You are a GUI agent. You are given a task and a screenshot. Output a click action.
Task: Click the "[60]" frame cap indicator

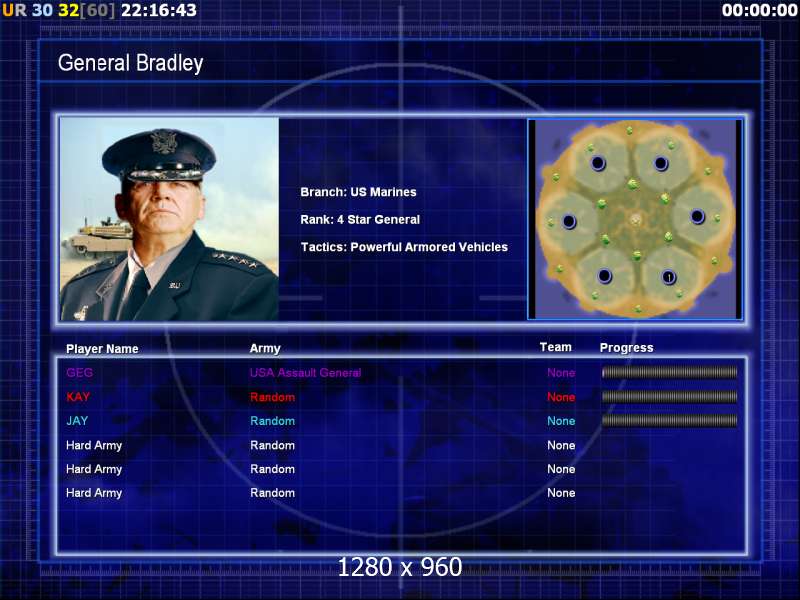click(x=98, y=10)
